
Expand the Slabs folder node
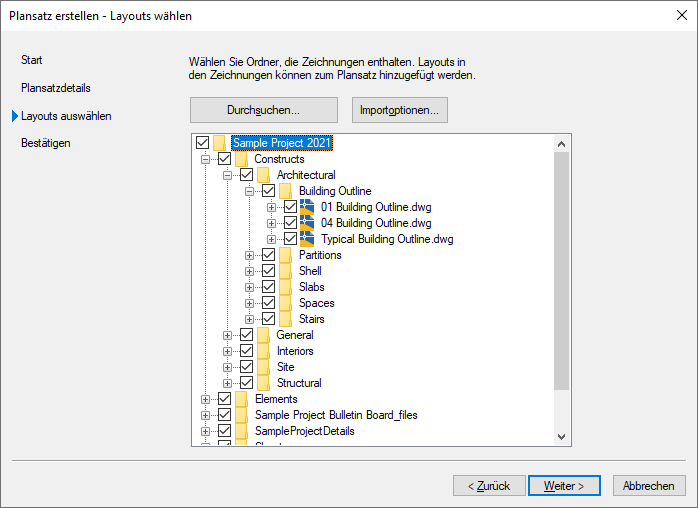pos(249,288)
